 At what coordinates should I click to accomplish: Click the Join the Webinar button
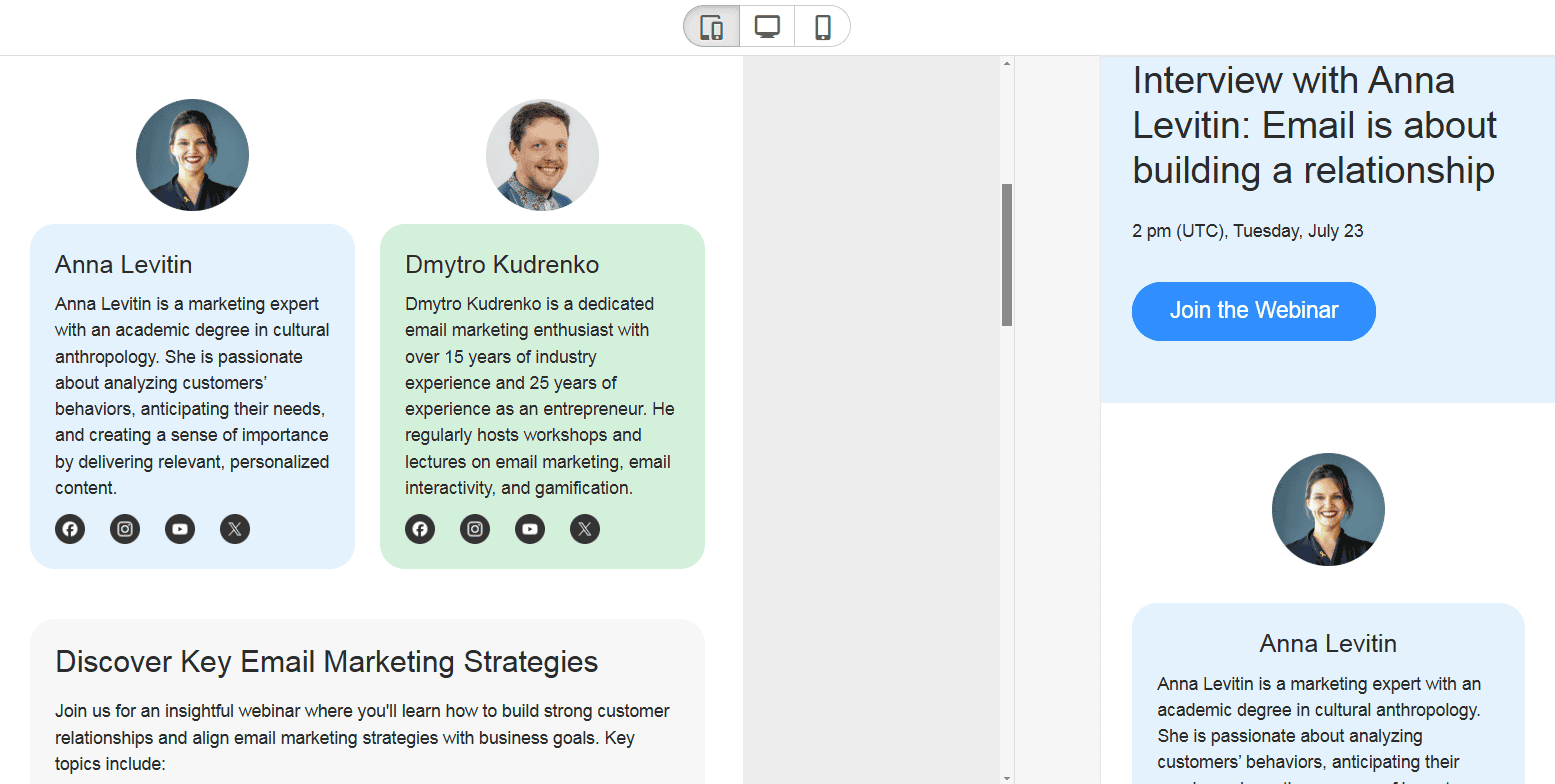pyautogui.click(x=1253, y=311)
